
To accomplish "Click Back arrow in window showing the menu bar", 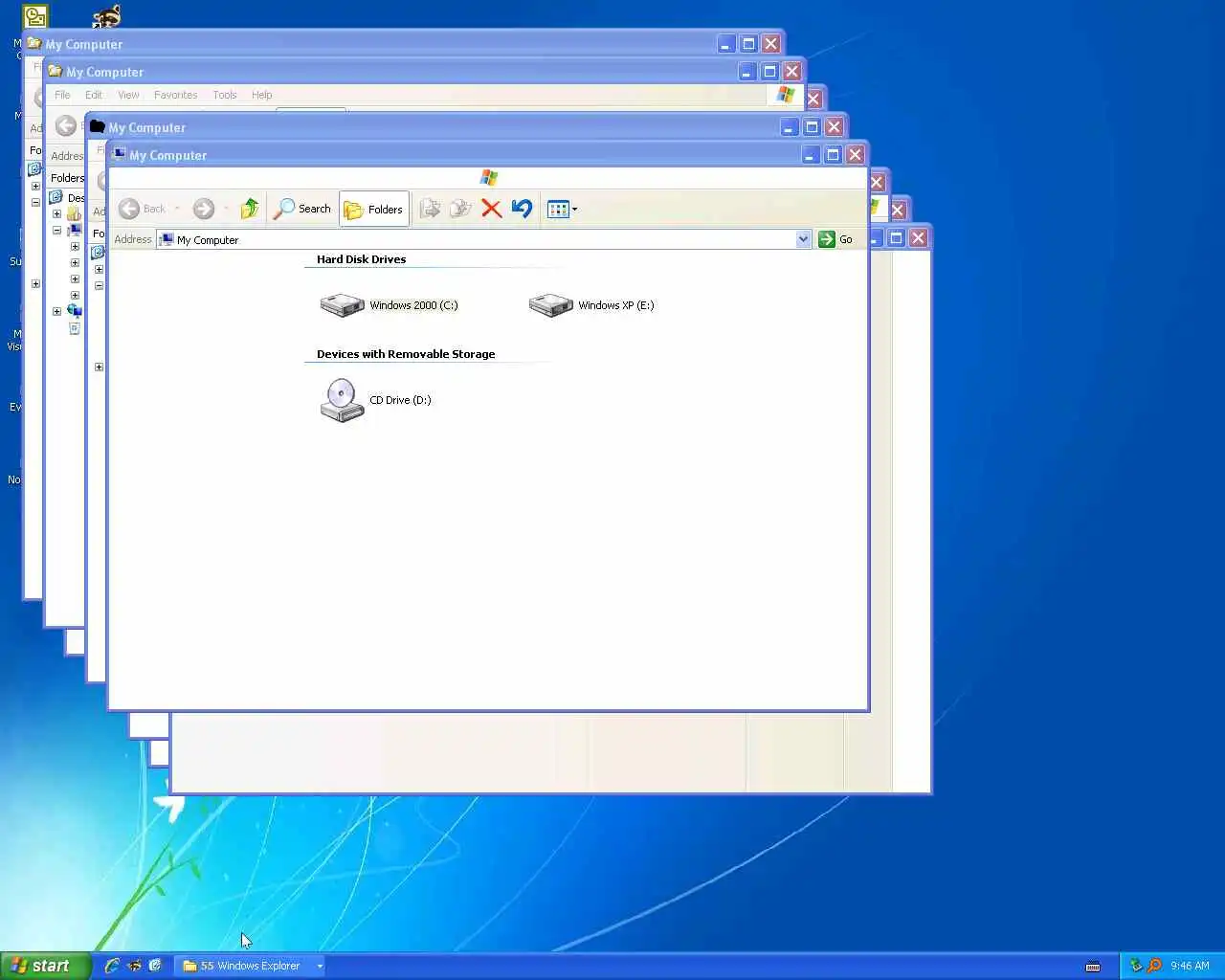I will click(65, 125).
